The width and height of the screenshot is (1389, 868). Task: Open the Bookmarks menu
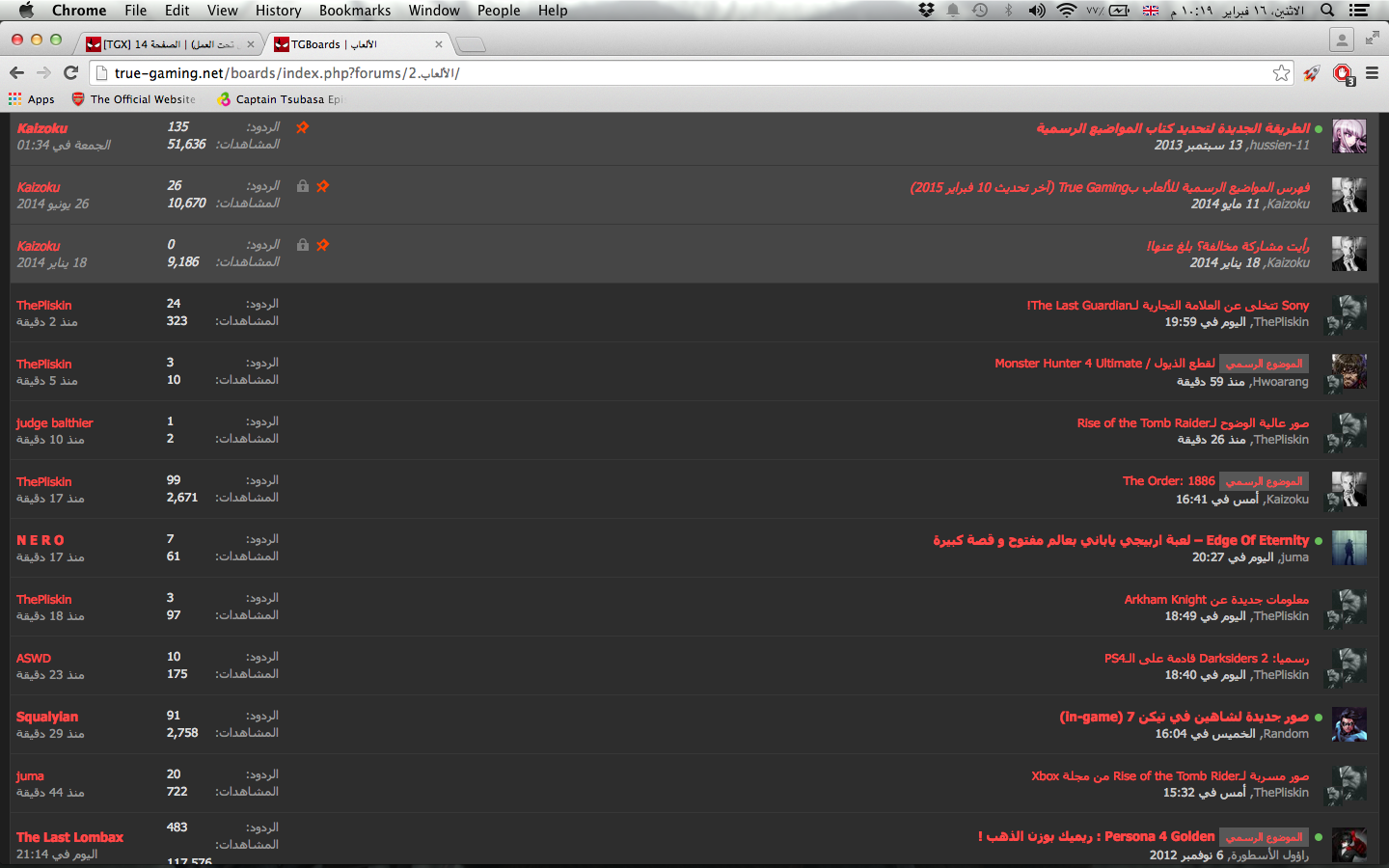point(355,11)
